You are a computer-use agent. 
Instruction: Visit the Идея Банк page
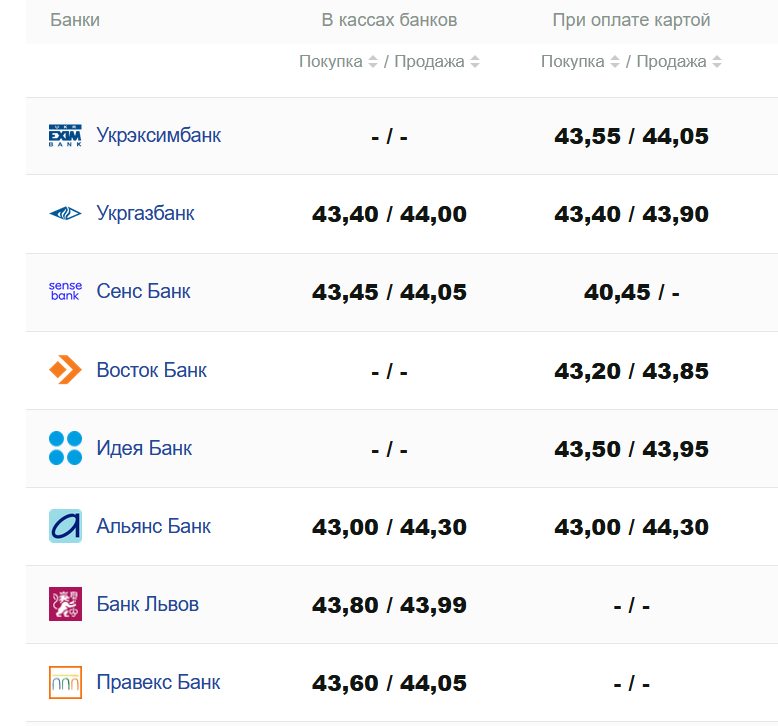144,448
